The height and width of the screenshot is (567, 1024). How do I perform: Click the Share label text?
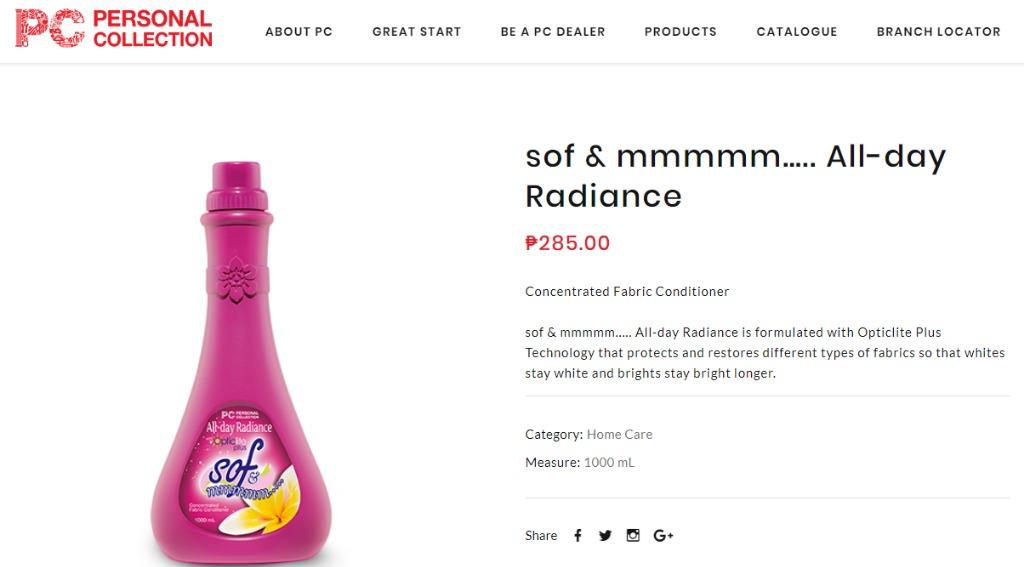point(541,536)
